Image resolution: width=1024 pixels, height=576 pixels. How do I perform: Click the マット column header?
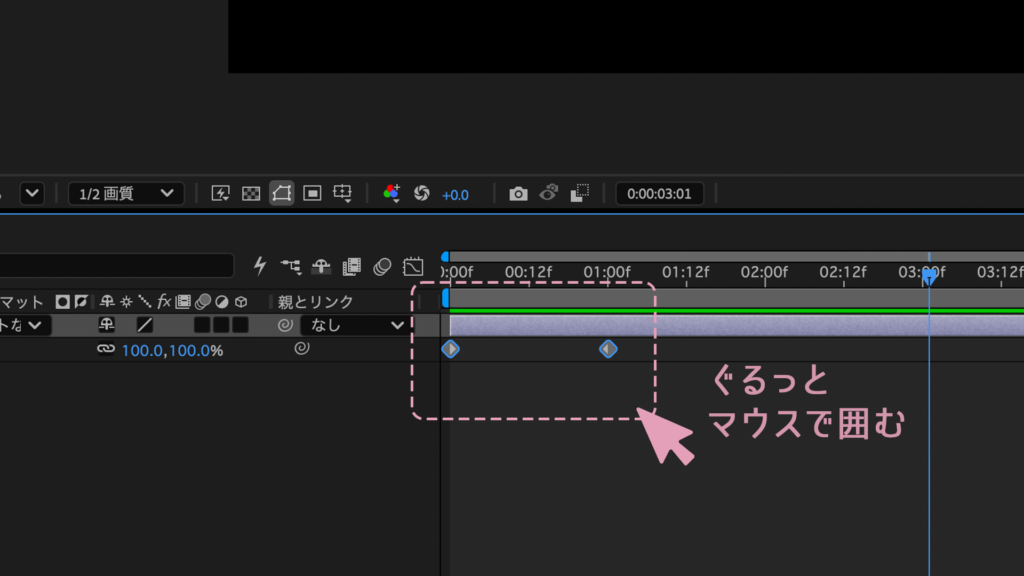22,302
